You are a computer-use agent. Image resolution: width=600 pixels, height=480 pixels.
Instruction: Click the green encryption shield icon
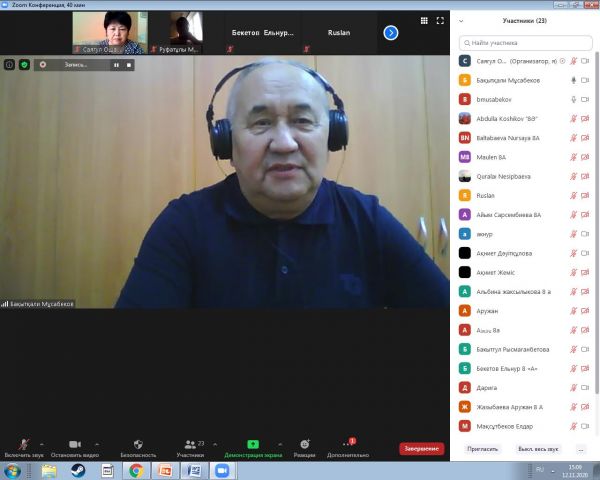point(24,64)
